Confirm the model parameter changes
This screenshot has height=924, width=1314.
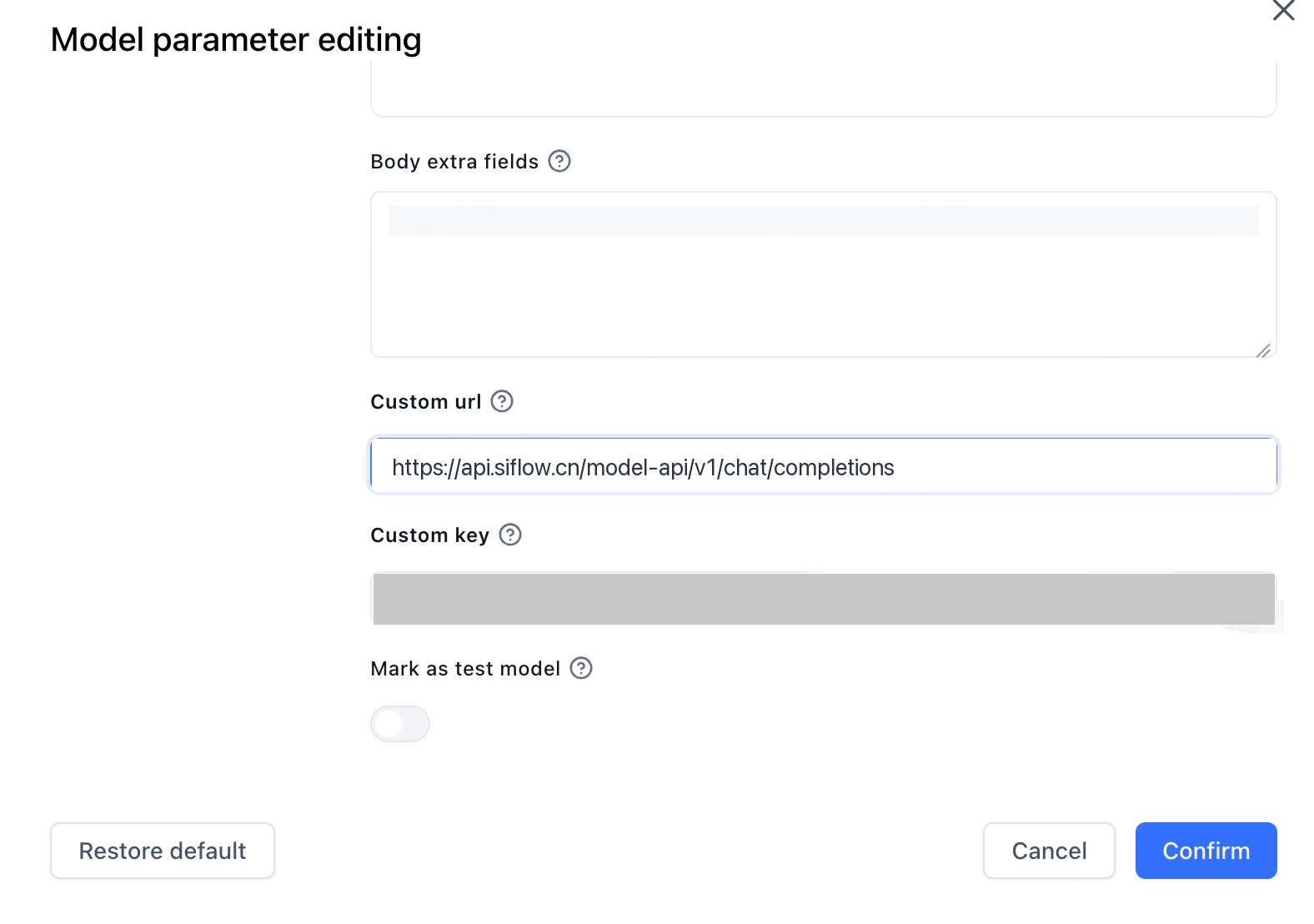click(x=1206, y=851)
